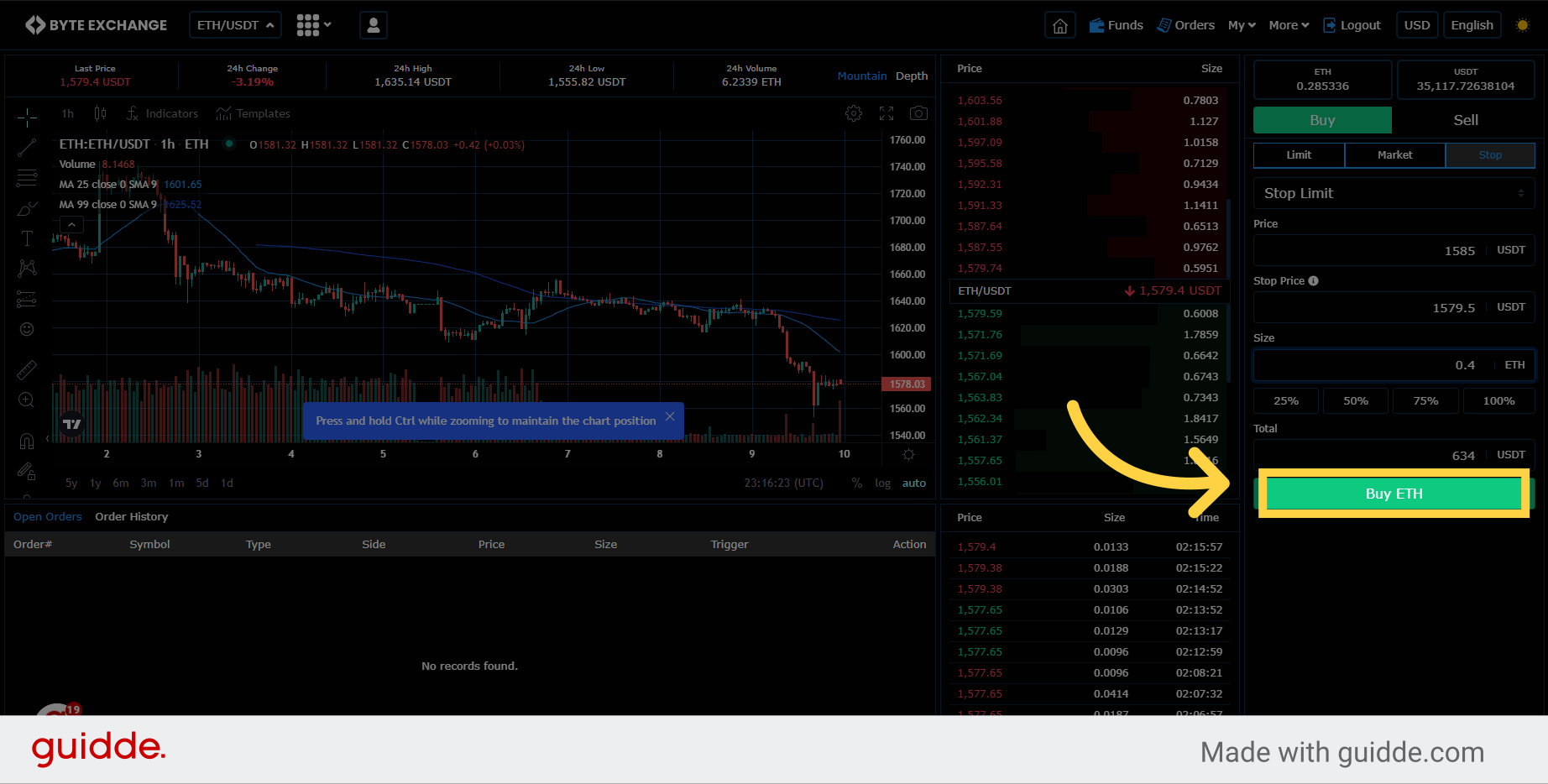Click the Byte Exchange logo
This screenshot has height=784, width=1548.
(96, 25)
